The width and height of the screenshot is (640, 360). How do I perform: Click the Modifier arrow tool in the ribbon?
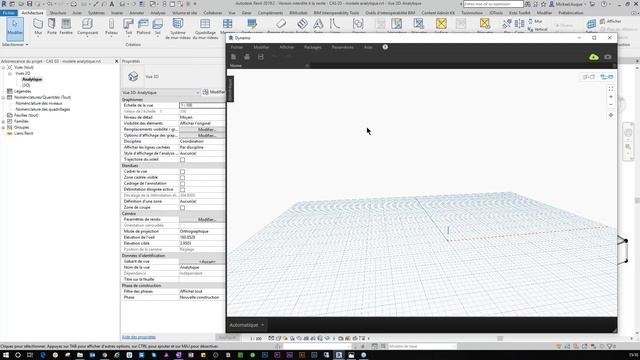coord(15,28)
